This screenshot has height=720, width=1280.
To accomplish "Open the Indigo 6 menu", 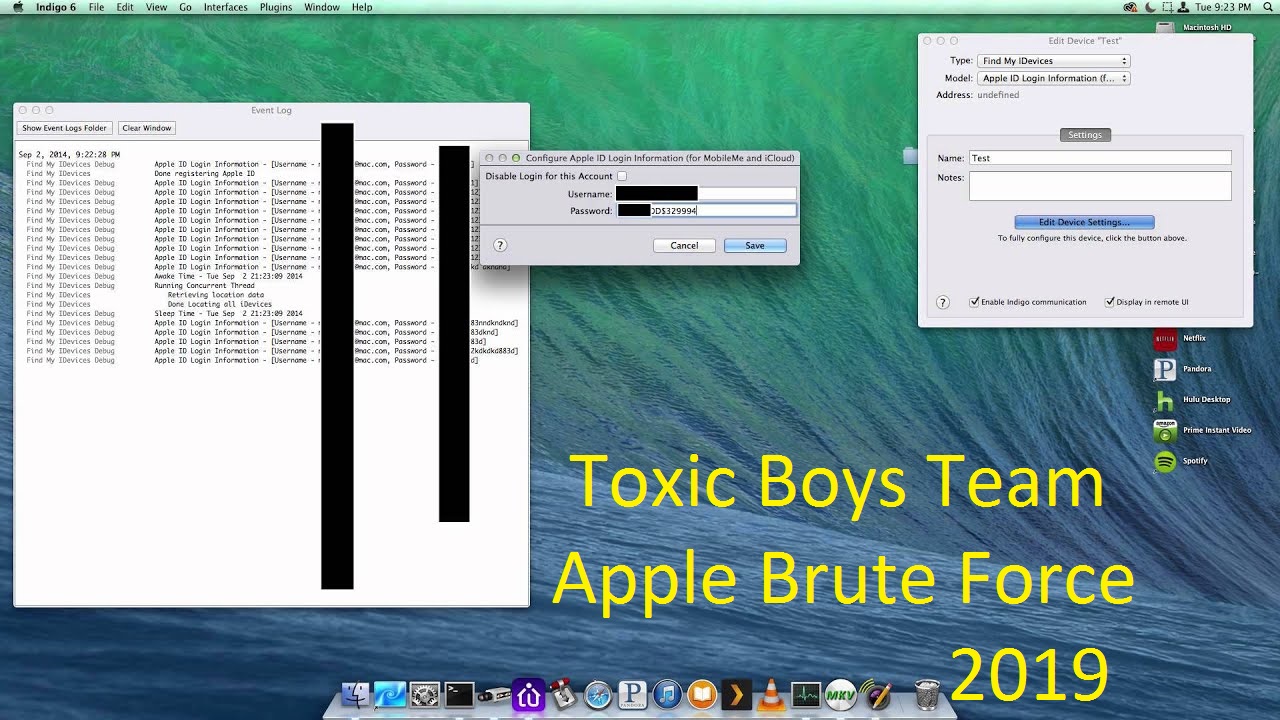I will point(55,7).
